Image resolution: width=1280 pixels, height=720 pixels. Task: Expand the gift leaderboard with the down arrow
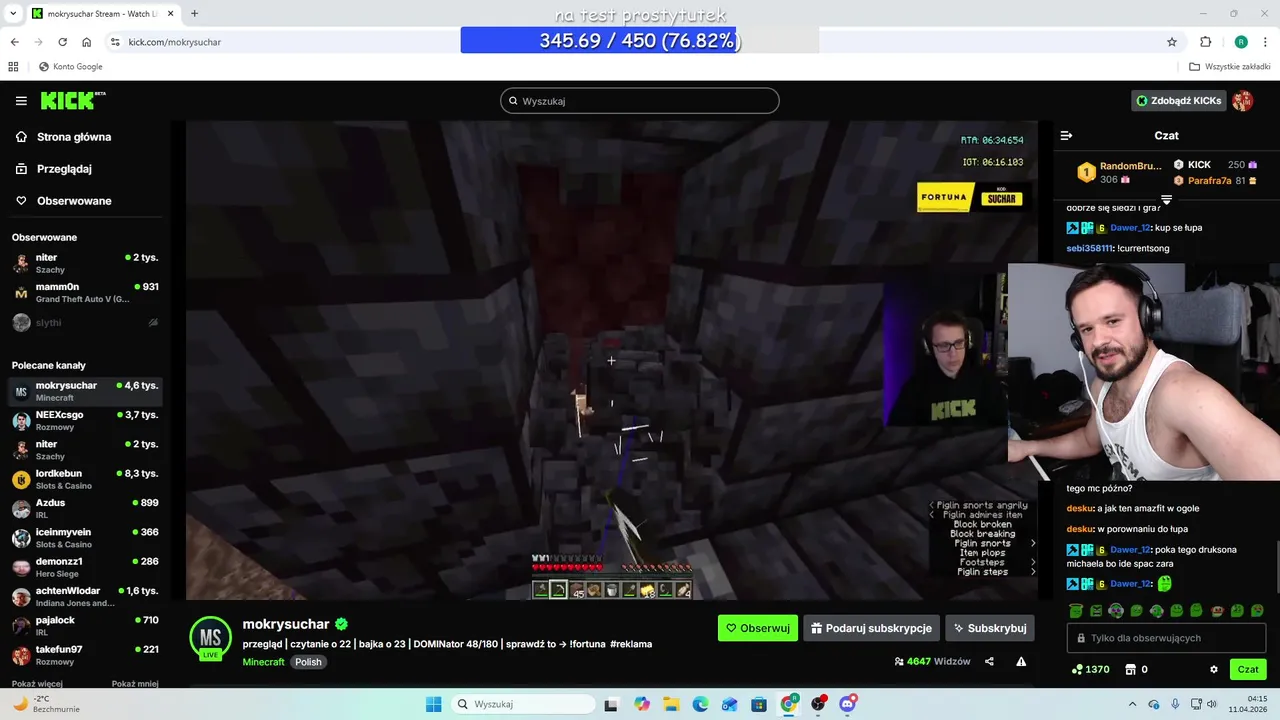[x=1166, y=200]
